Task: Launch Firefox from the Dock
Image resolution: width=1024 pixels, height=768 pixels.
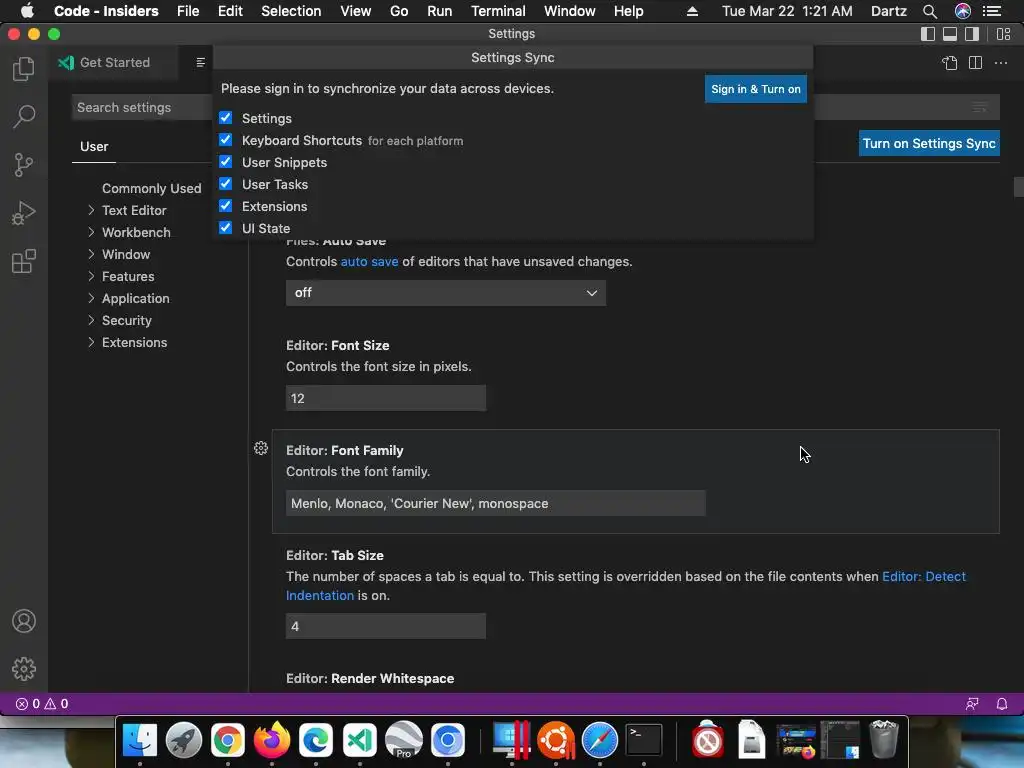Action: [x=272, y=740]
